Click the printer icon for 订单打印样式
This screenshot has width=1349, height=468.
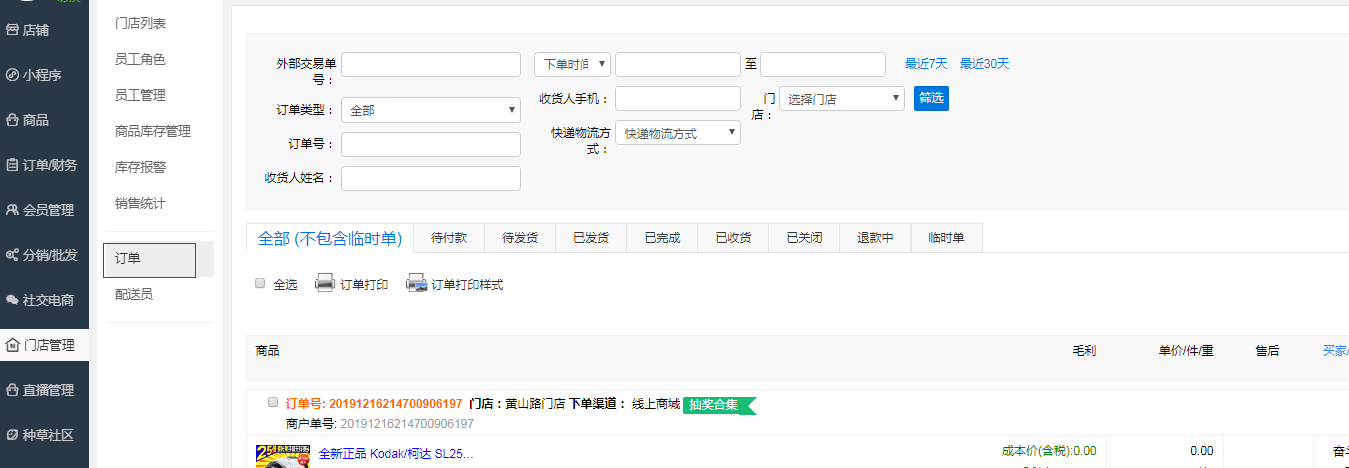416,284
